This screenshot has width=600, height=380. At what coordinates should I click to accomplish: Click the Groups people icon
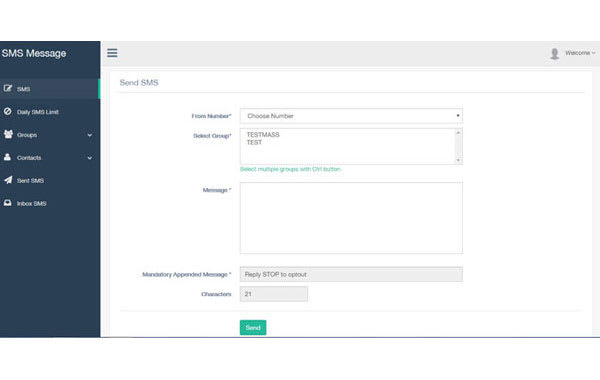click(8, 134)
